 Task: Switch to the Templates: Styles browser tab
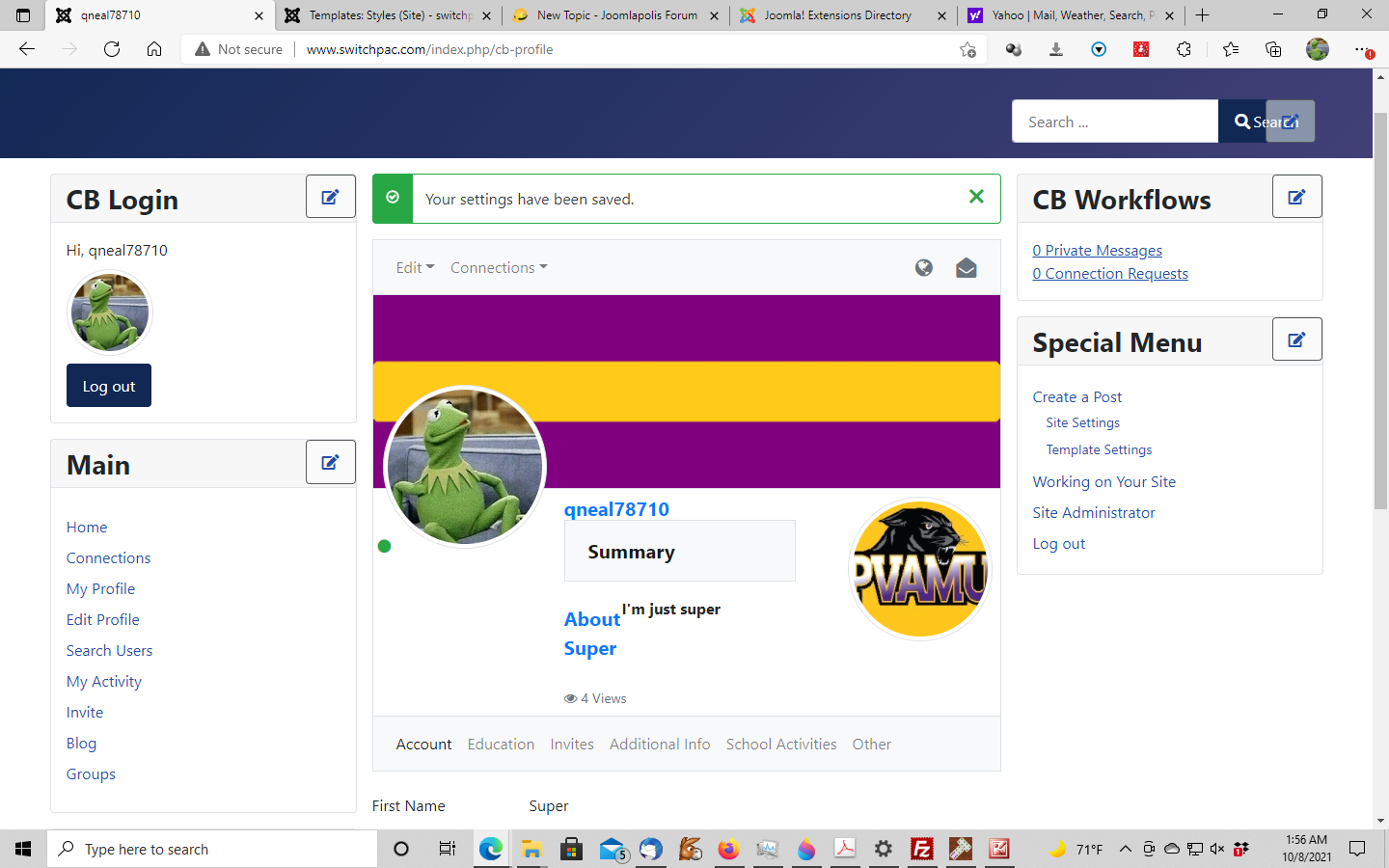pyautogui.click(x=389, y=15)
